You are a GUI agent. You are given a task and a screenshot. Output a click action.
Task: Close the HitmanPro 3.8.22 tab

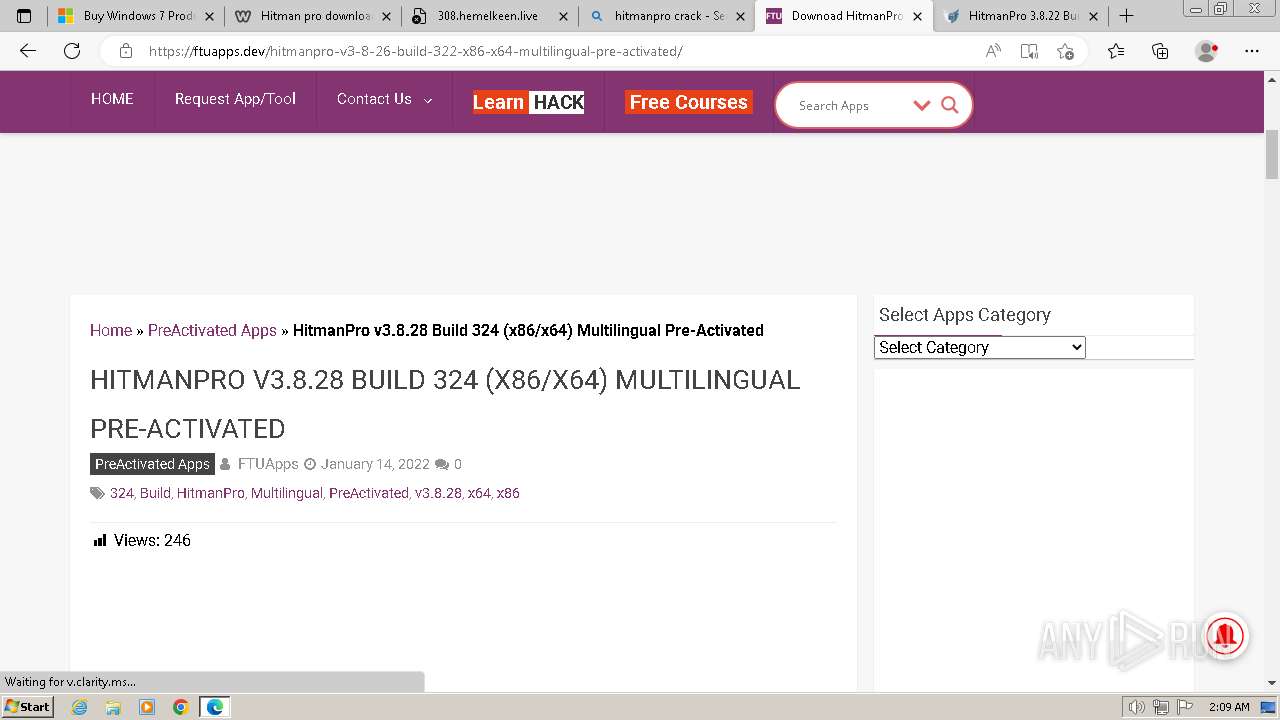[1093, 16]
